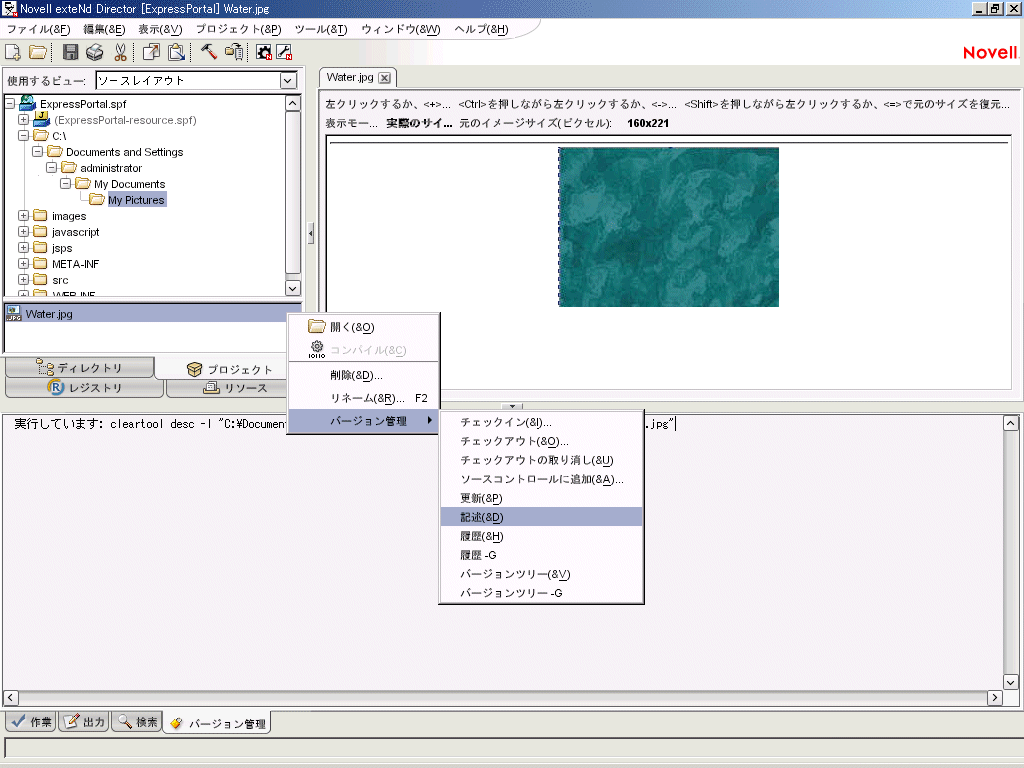Open the 使用するビュー combo box arrow
The width and height of the screenshot is (1024, 768).
[288, 80]
